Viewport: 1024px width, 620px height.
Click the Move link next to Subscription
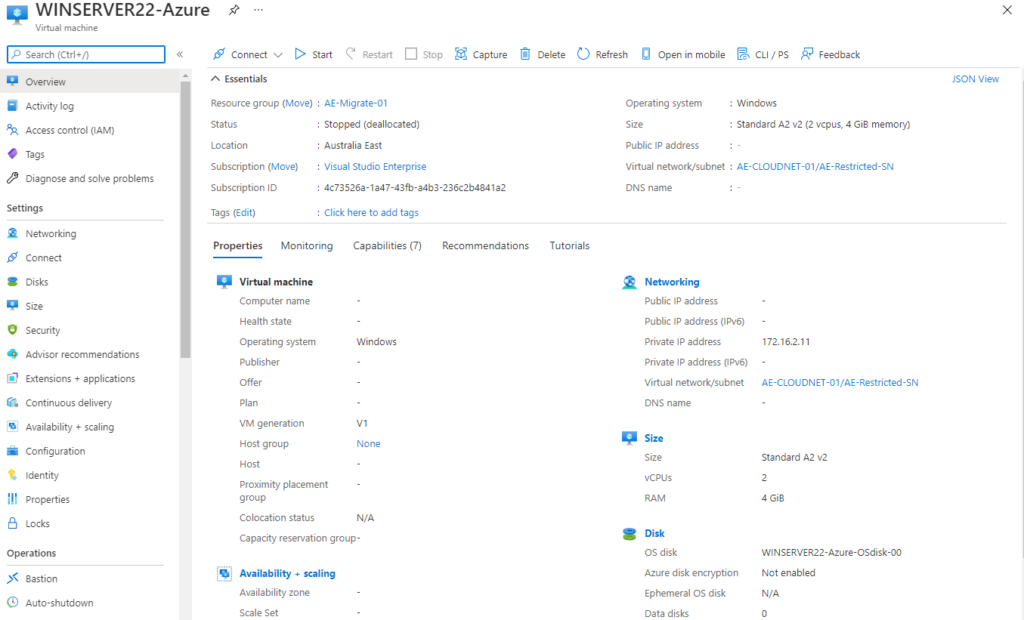(283, 167)
